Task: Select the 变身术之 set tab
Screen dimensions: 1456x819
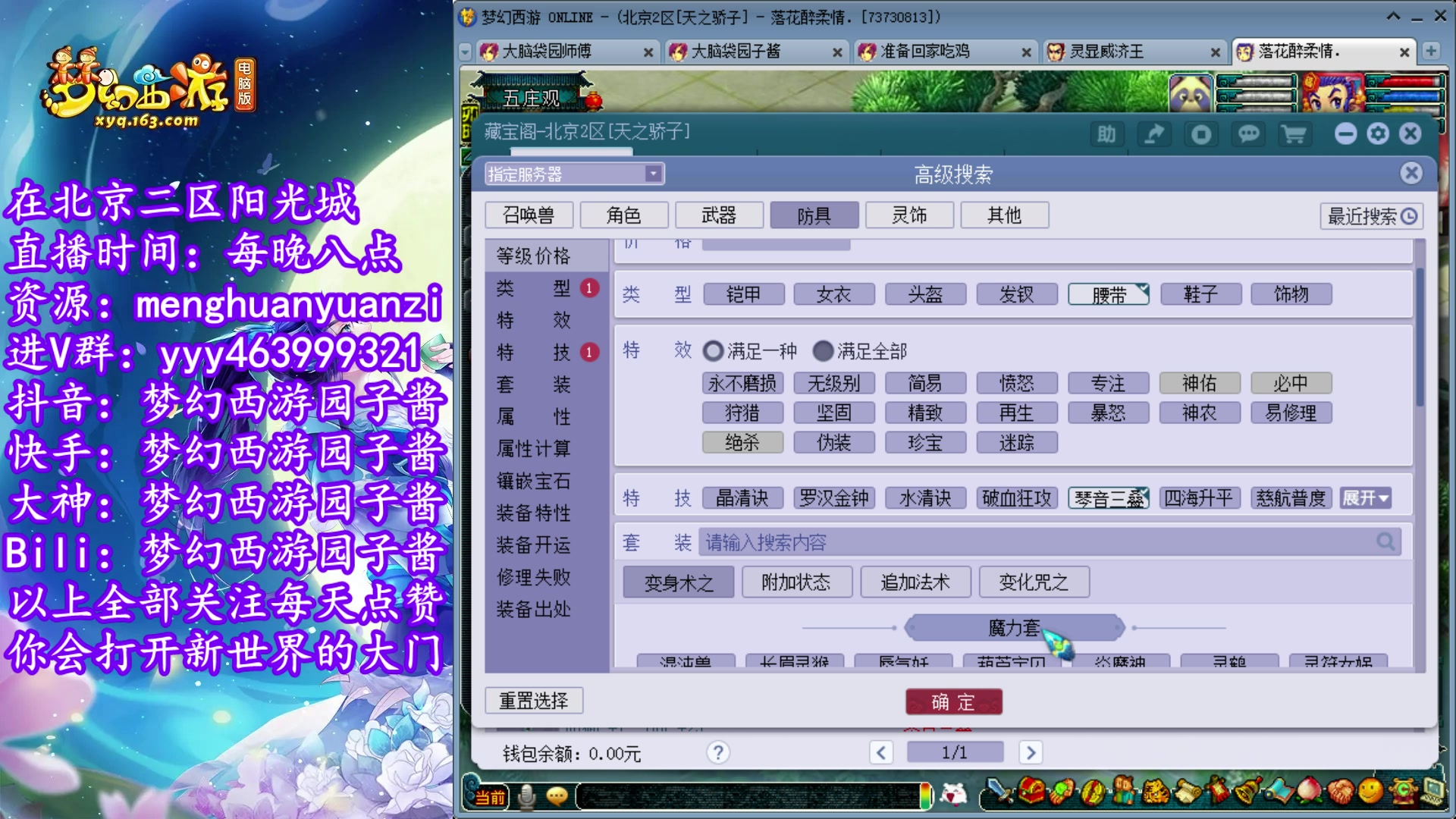Action: coord(679,582)
